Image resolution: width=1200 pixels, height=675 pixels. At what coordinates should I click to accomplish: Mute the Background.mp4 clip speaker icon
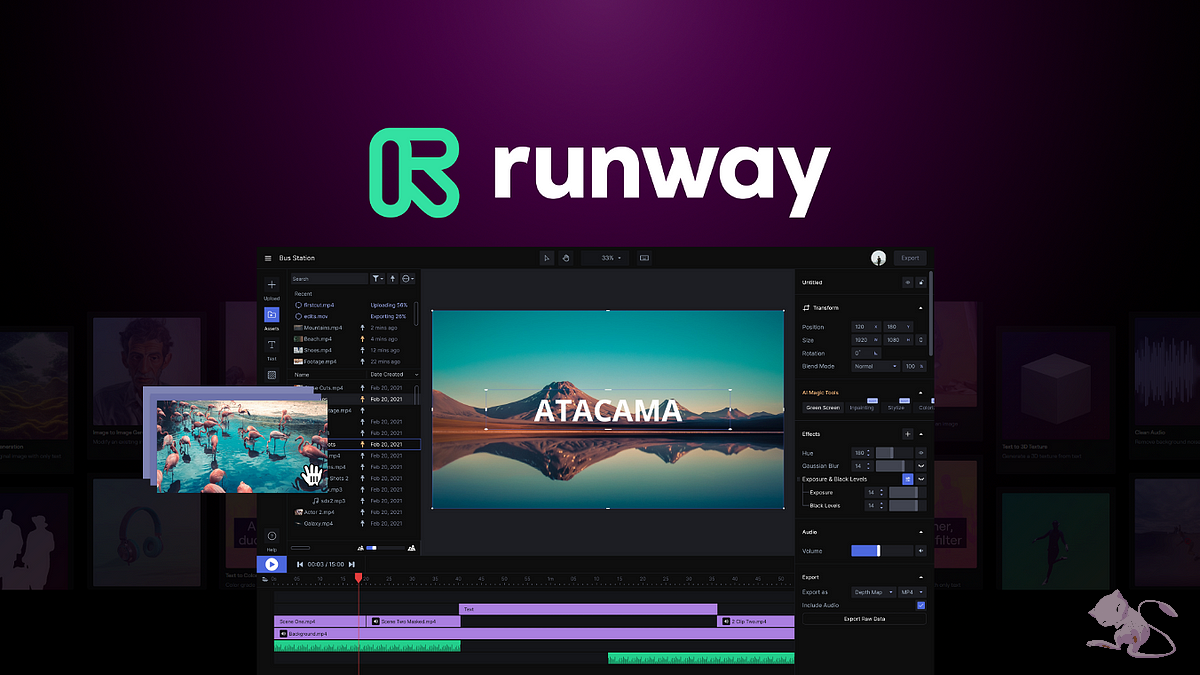[283, 633]
